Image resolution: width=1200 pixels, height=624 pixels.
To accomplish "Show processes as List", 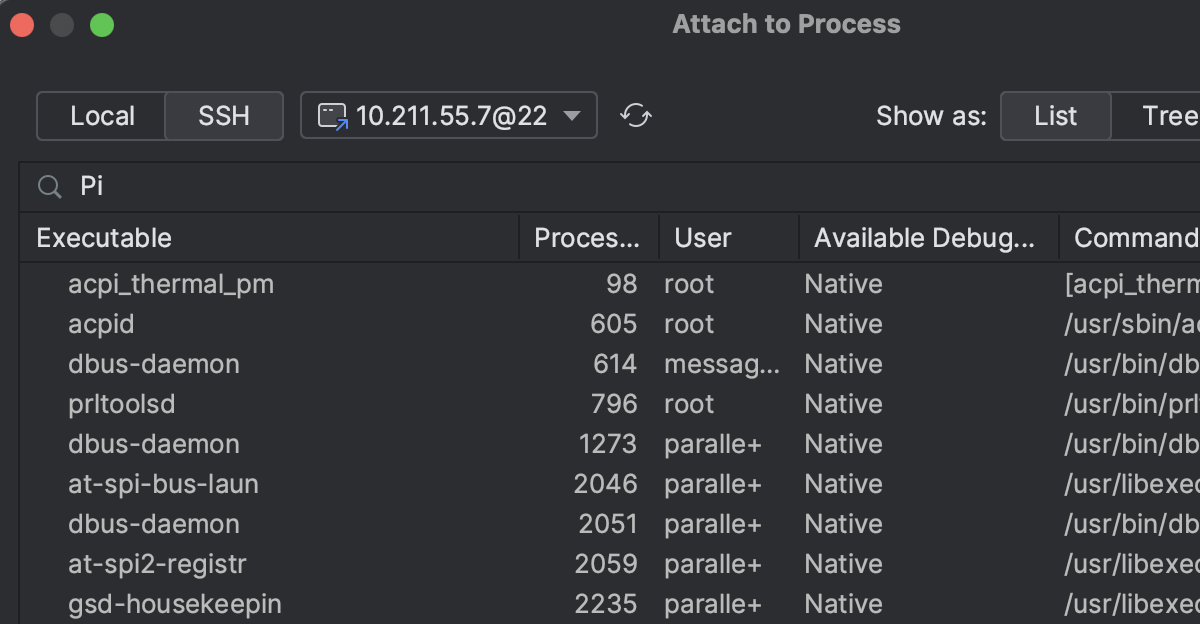I will coord(1055,116).
